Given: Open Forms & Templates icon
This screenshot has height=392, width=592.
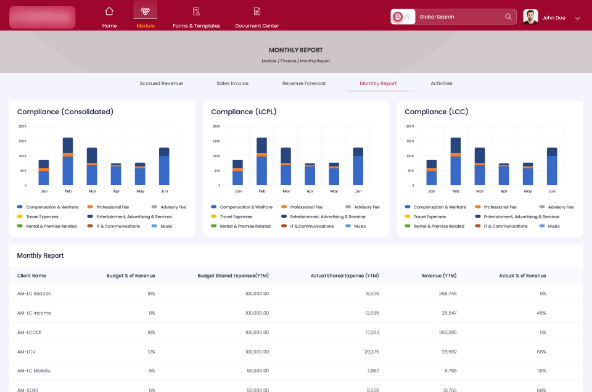Looking at the screenshot, I should click(x=196, y=11).
